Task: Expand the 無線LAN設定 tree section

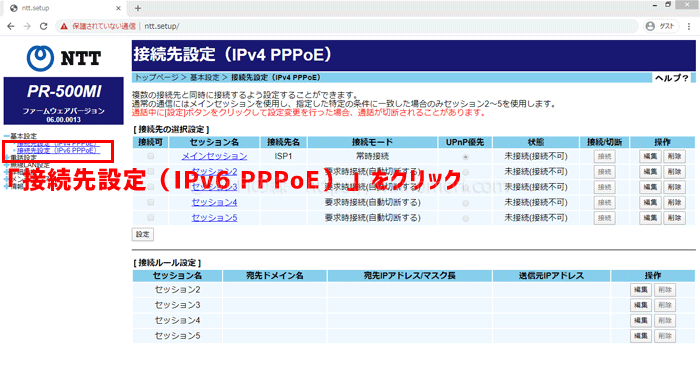Action: click(7, 165)
